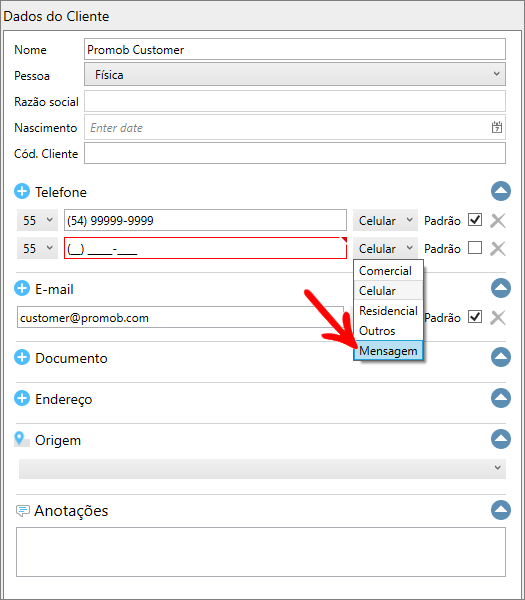Open the Nascimento calendar picker icon
This screenshot has height=600, width=525.
(x=497, y=127)
